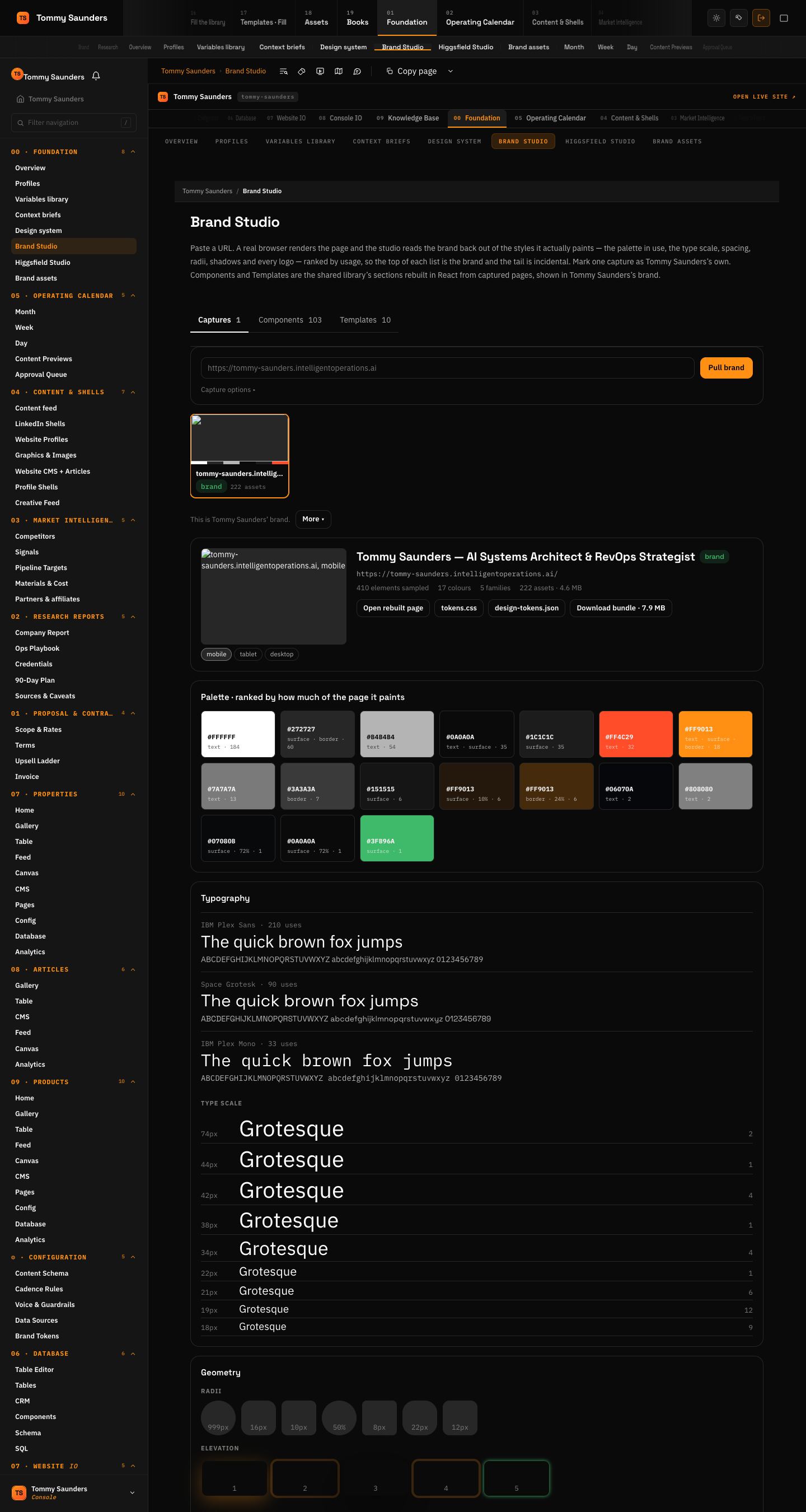Expand the Capture options disclosure
The image size is (806, 1512).
click(x=228, y=390)
